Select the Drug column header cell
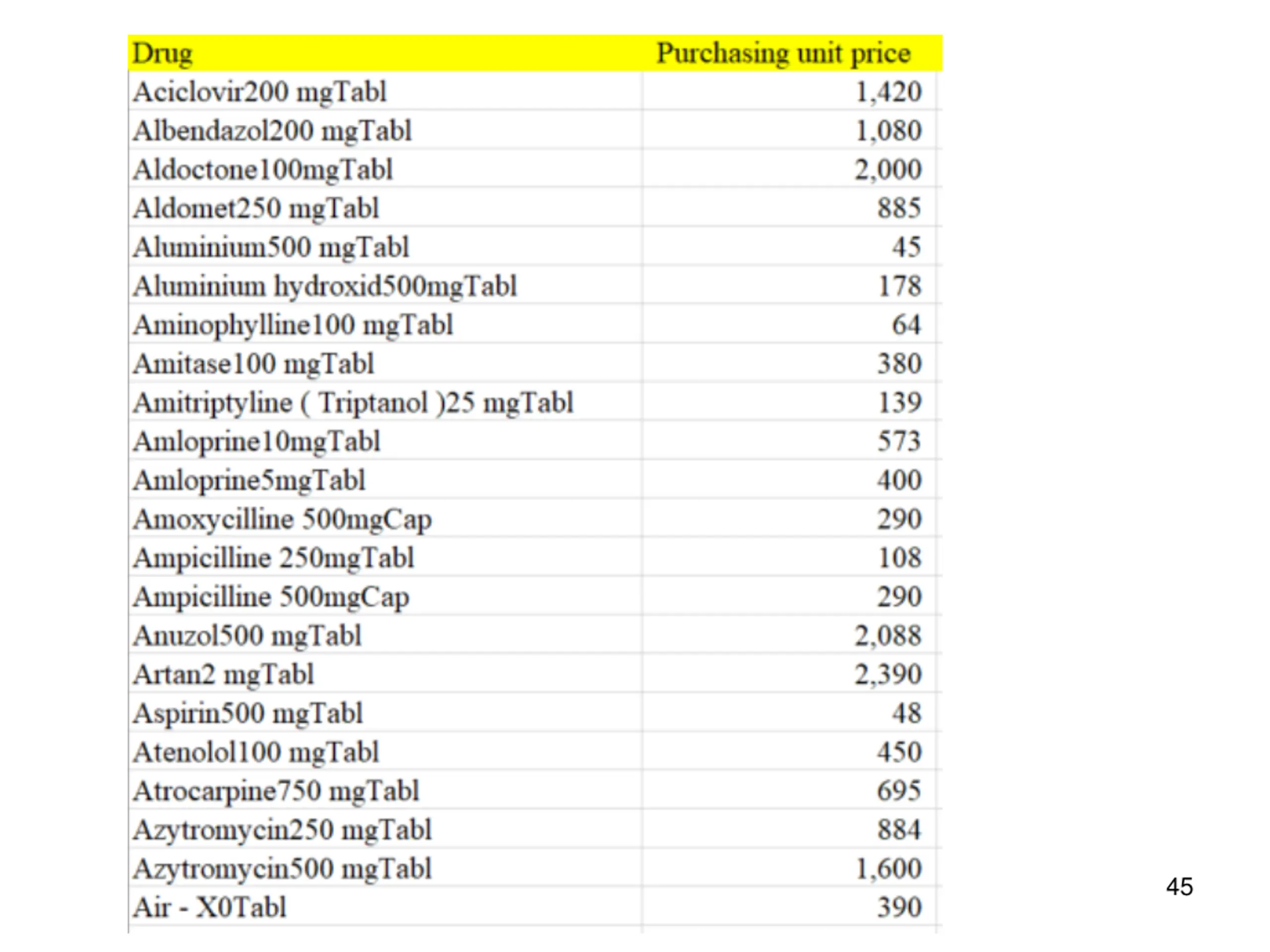Image resolution: width=1270 pixels, height=952 pixels. 384,53
